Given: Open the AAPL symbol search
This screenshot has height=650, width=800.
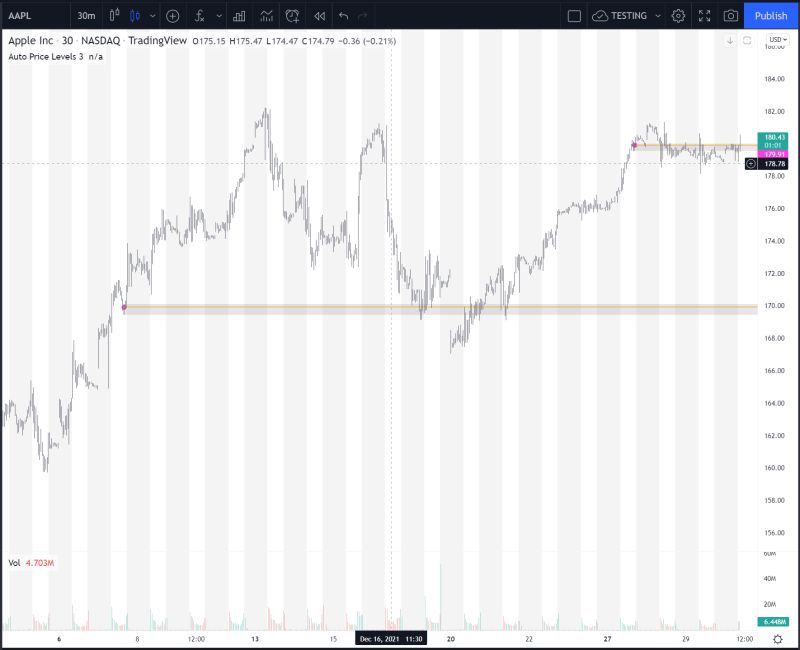Looking at the screenshot, I should pos(20,16).
